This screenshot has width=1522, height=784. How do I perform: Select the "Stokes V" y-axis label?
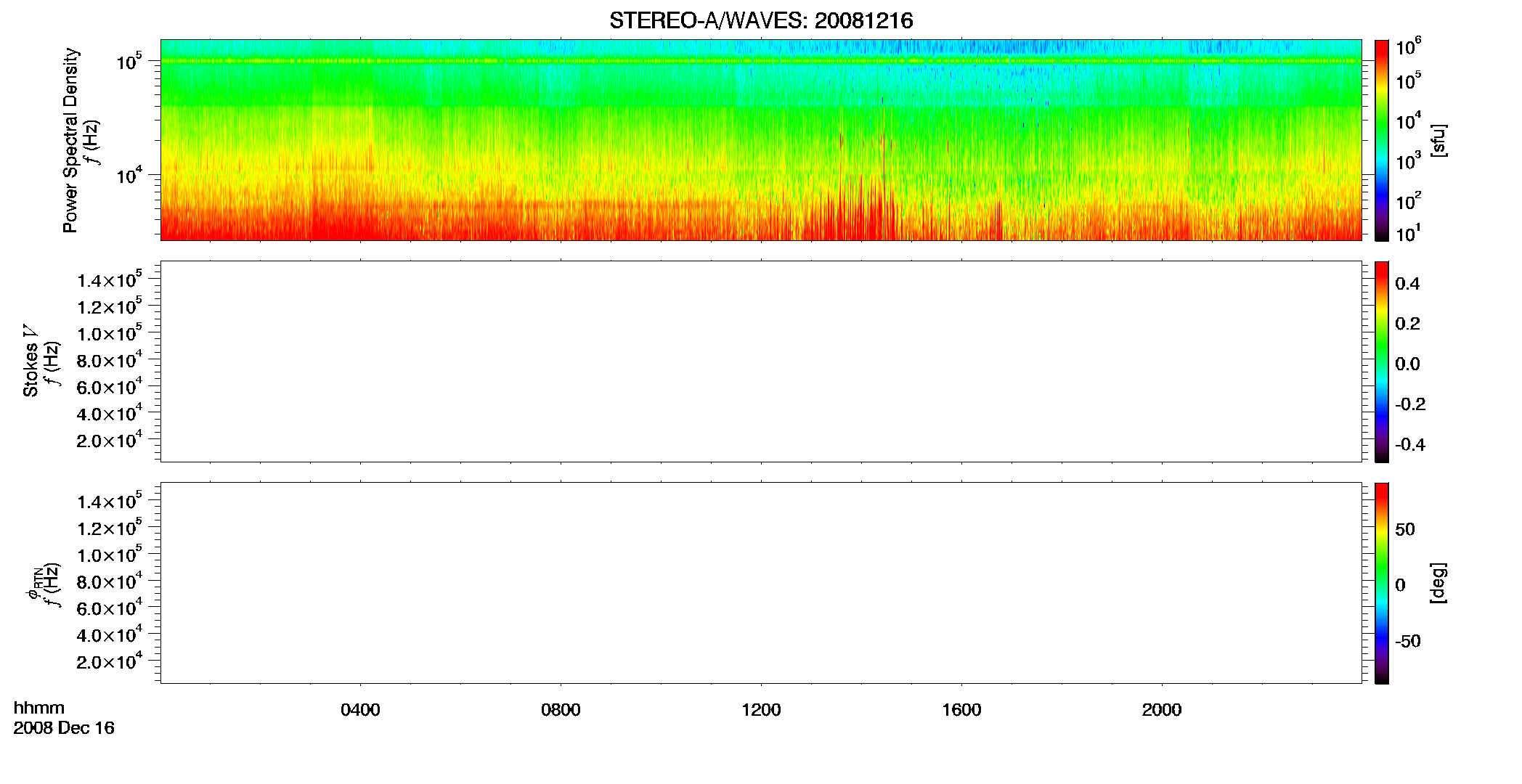pyautogui.click(x=30, y=361)
